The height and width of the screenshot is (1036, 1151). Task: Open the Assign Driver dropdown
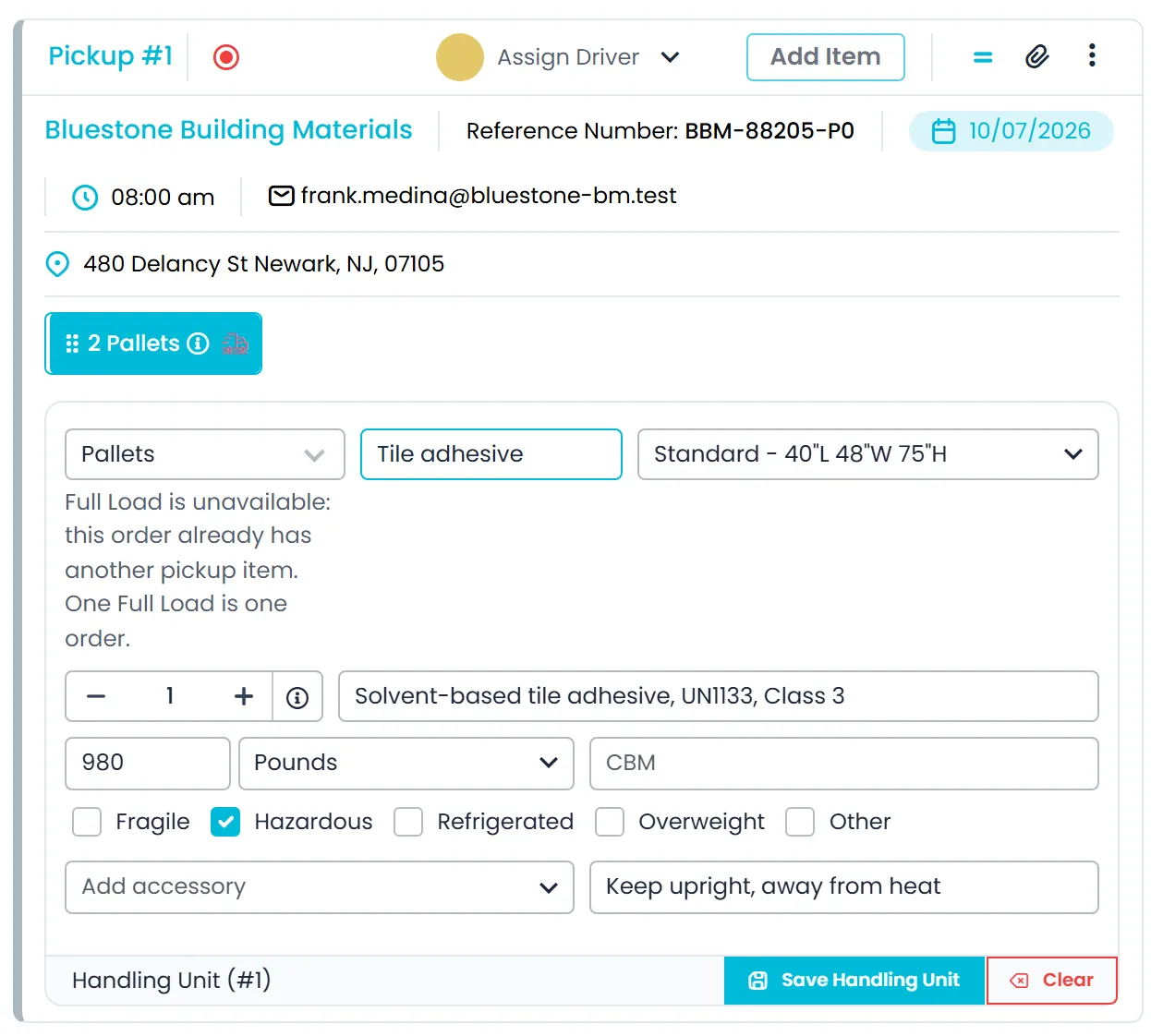click(588, 57)
